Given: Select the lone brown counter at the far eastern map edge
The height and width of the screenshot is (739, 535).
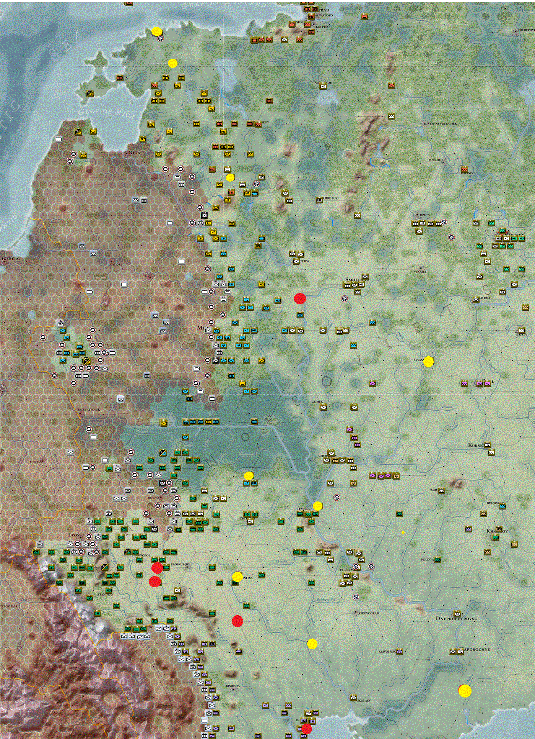Looking at the screenshot, I should pos(525,307).
